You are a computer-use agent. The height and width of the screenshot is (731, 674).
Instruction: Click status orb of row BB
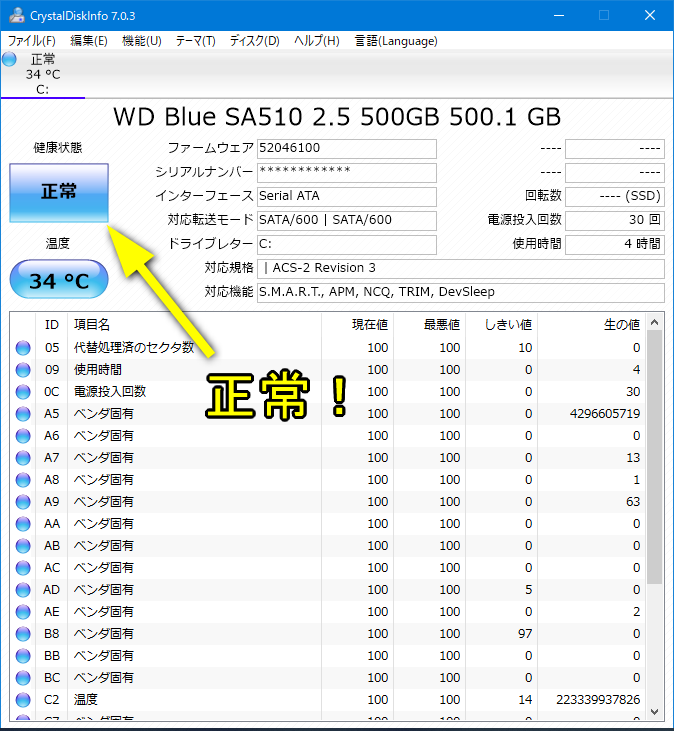[23, 656]
